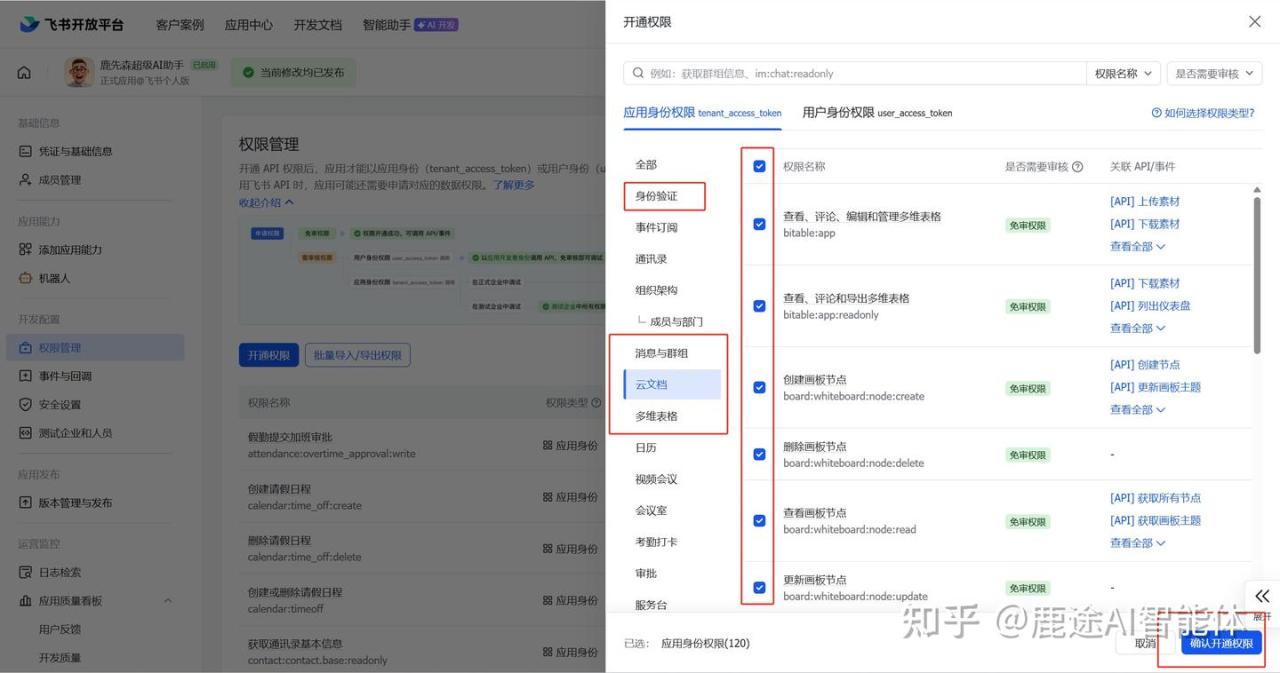Viewport: 1280px width, 673px height.
Task: Open the 权限名称 search type dropdown
Action: [x=1124, y=73]
